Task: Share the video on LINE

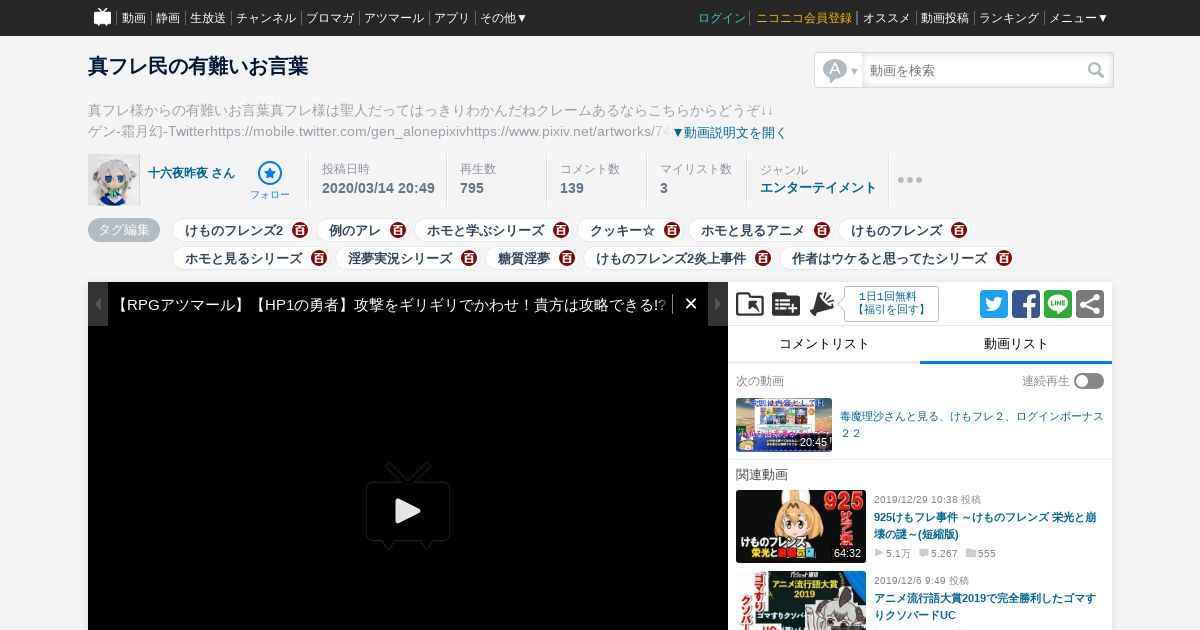Action: point(1058,304)
